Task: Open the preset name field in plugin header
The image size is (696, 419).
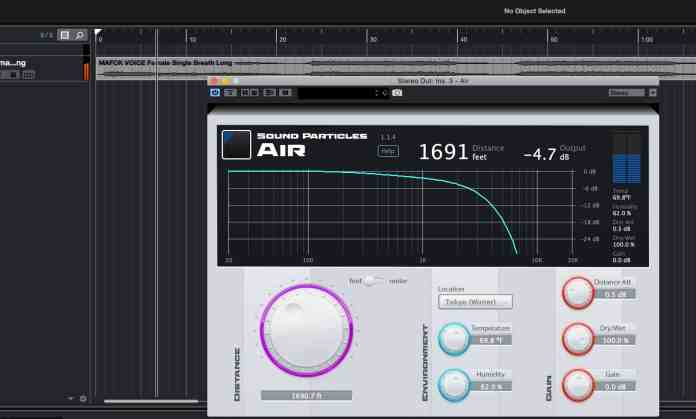Action: (x=336, y=93)
